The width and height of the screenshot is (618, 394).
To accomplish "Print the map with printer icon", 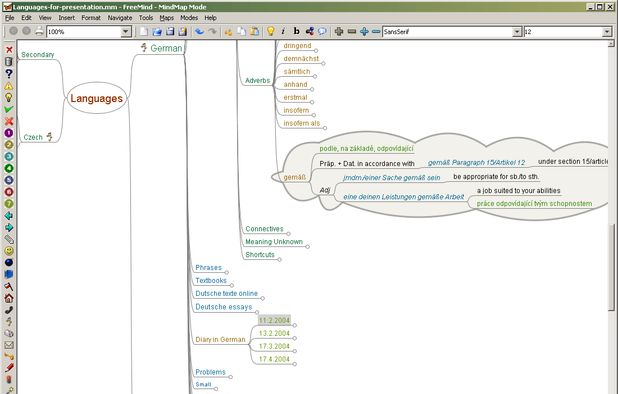I will click(39, 31).
